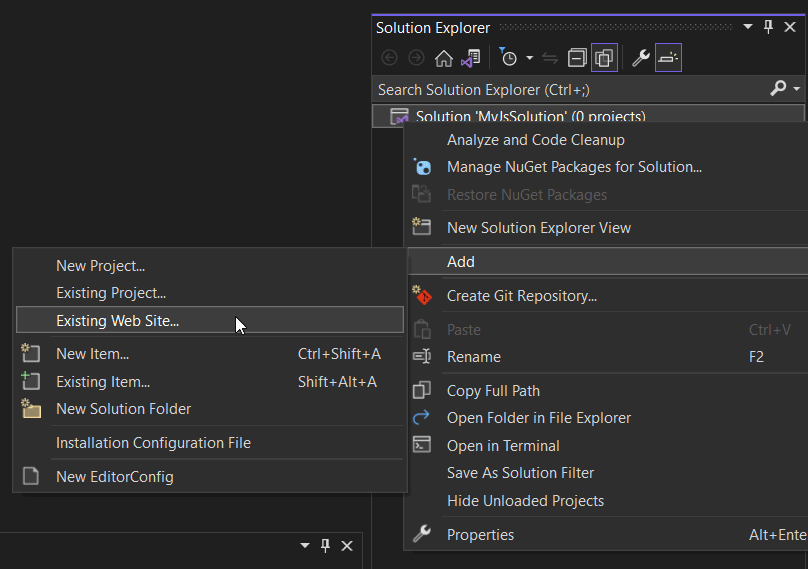Viewport: 808px width, 569px height.
Task: Choose Hide Unloaded Projects
Action: (525, 500)
